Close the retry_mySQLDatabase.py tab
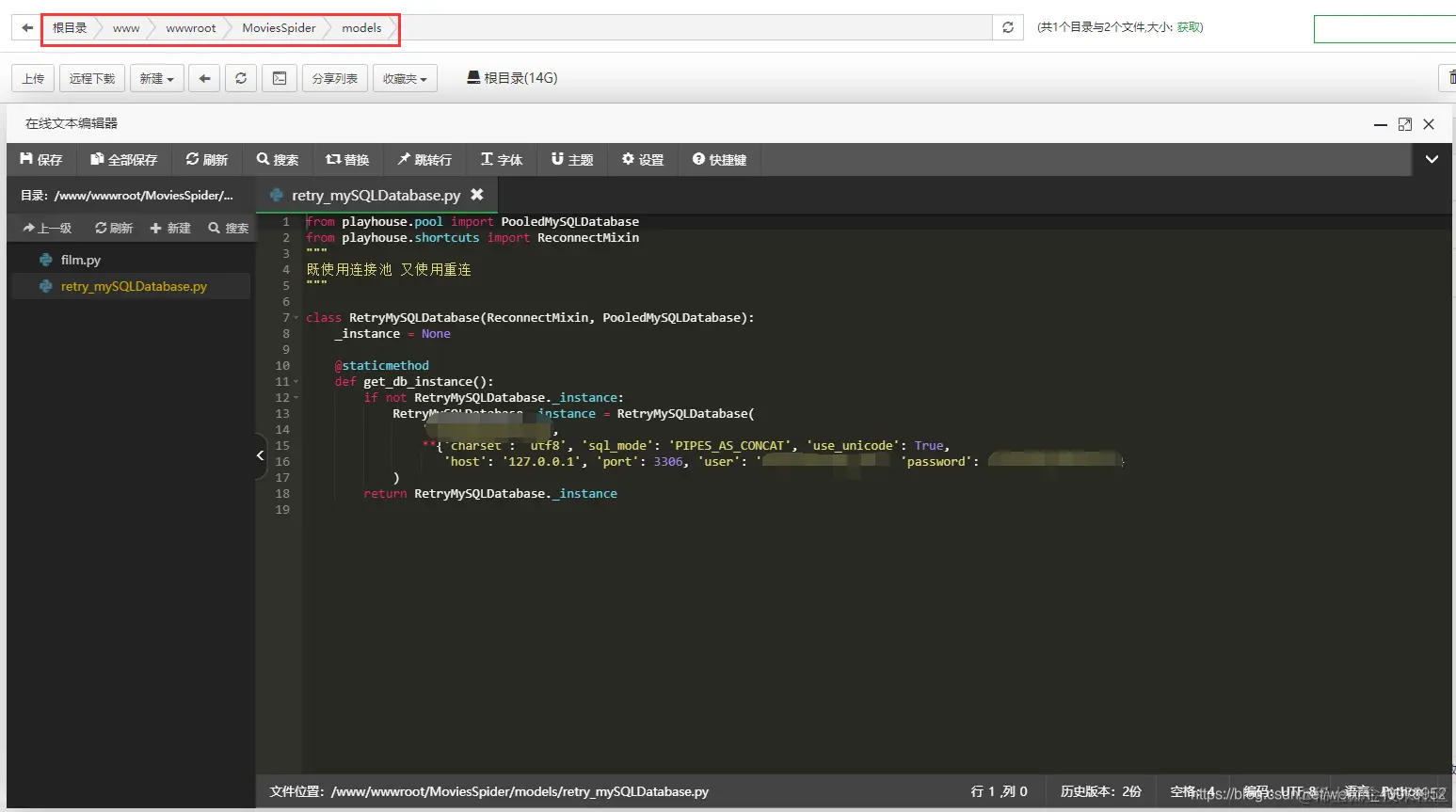The image size is (1456, 812). point(477,195)
